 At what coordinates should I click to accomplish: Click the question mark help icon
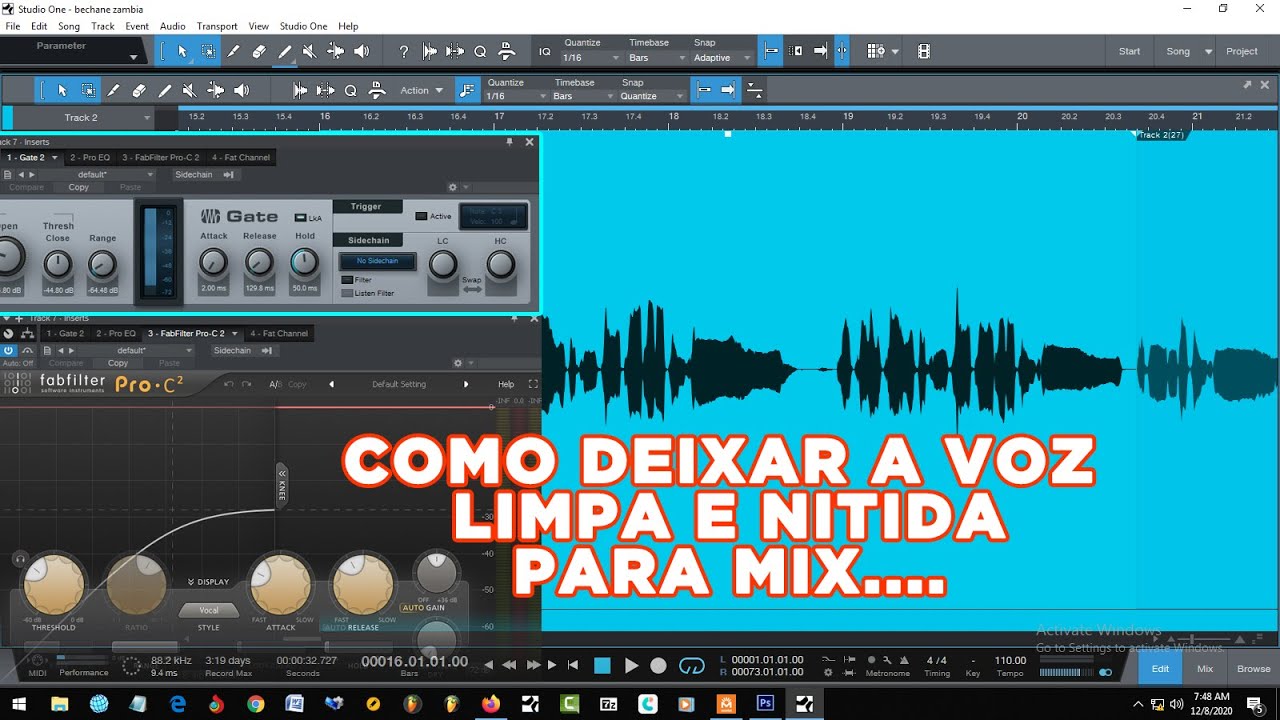coord(404,51)
